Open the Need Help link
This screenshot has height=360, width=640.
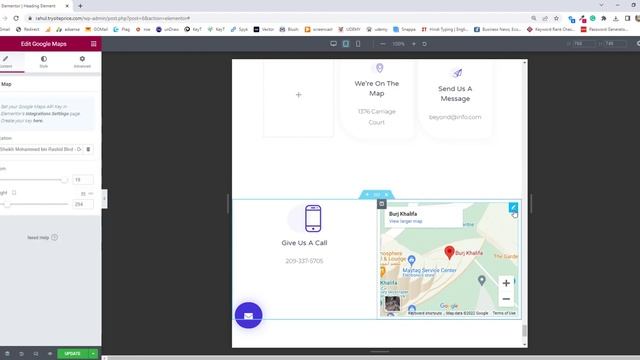[42, 238]
